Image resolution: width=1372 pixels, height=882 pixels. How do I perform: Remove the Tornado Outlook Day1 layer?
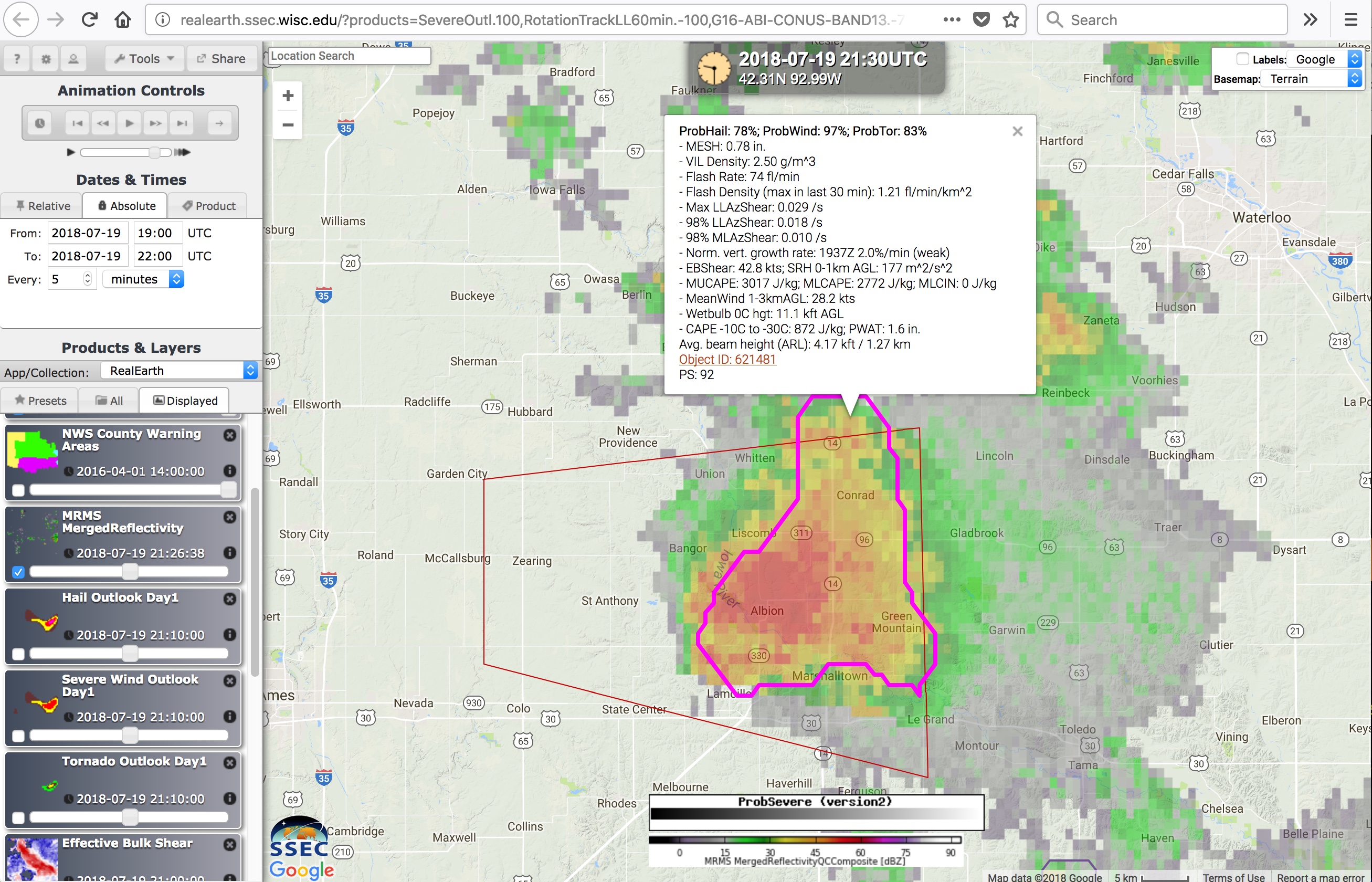click(229, 762)
